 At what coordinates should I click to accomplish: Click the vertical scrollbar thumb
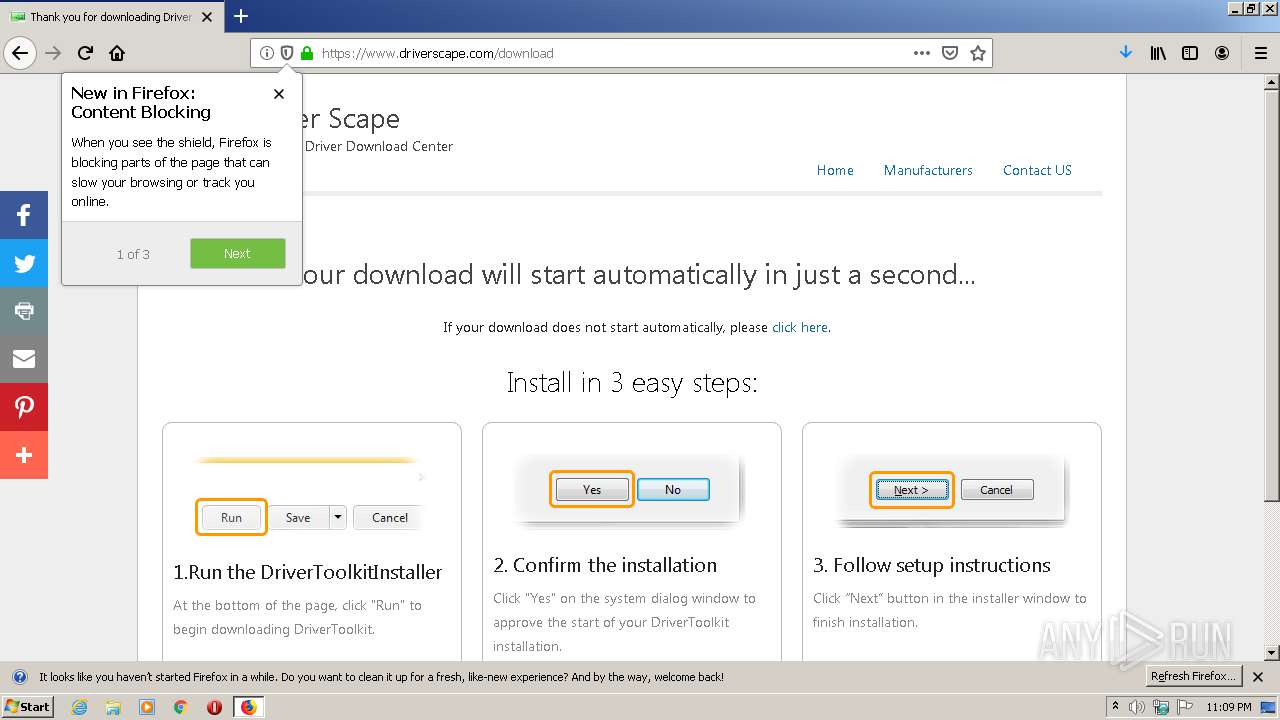[1272, 295]
